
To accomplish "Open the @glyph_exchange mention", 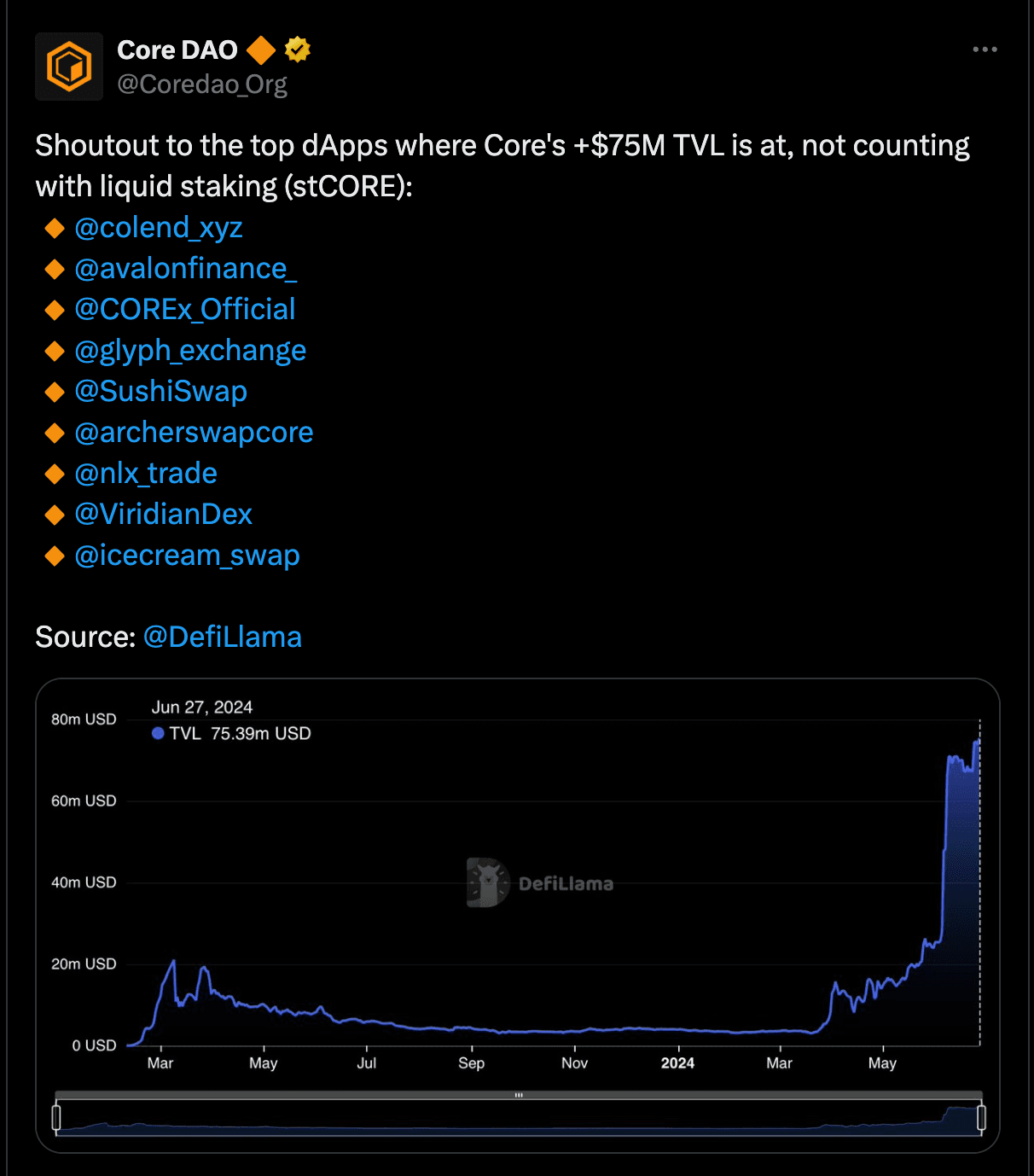I will pyautogui.click(x=190, y=351).
